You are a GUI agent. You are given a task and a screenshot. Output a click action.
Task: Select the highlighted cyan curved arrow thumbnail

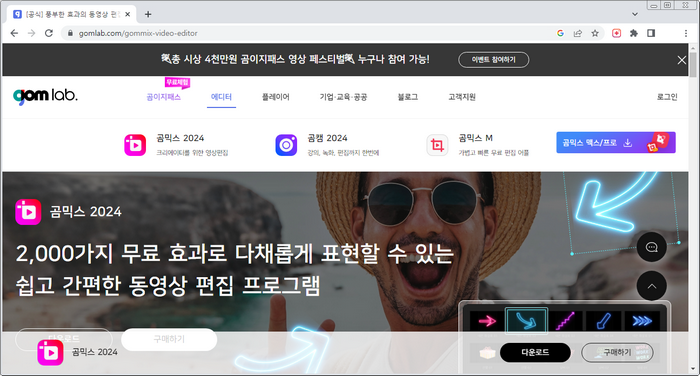pyautogui.click(x=526, y=321)
